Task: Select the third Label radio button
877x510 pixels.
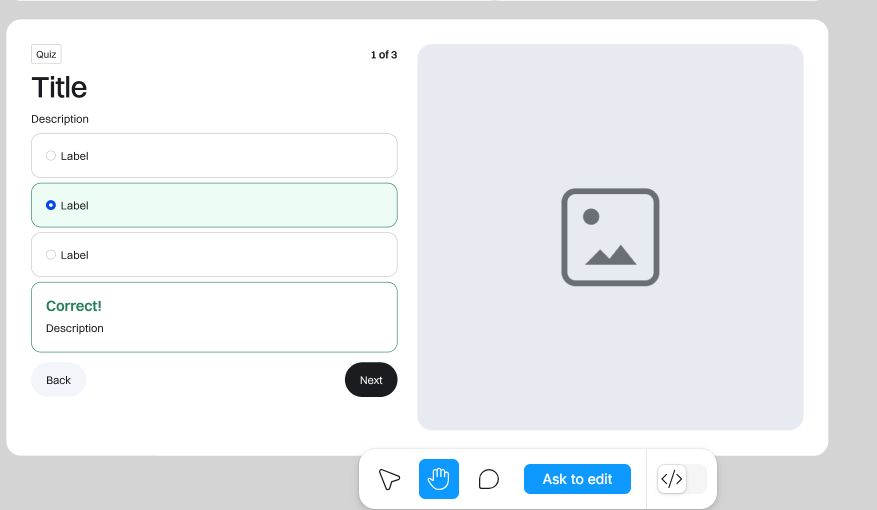Action: [x=51, y=255]
